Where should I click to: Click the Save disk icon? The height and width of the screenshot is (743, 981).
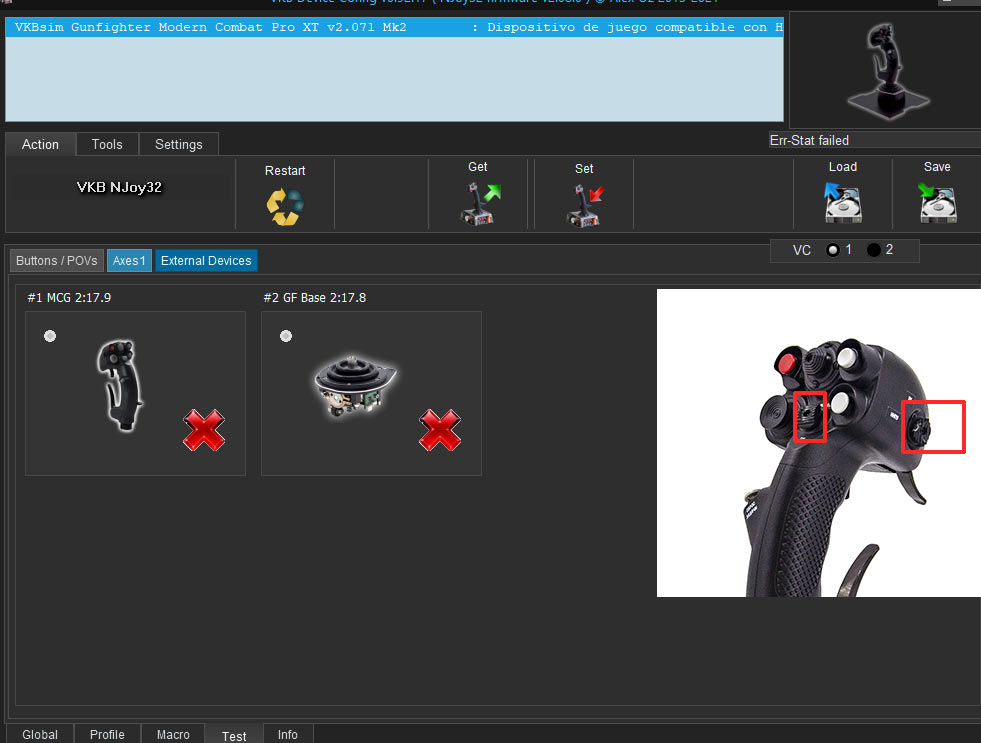(937, 204)
